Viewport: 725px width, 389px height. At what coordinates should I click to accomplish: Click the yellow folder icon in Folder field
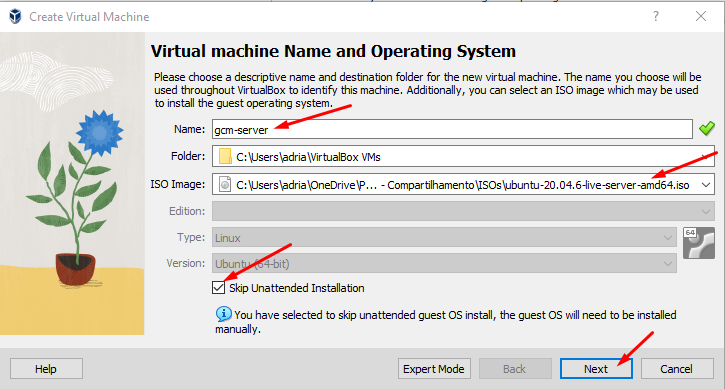(225, 156)
